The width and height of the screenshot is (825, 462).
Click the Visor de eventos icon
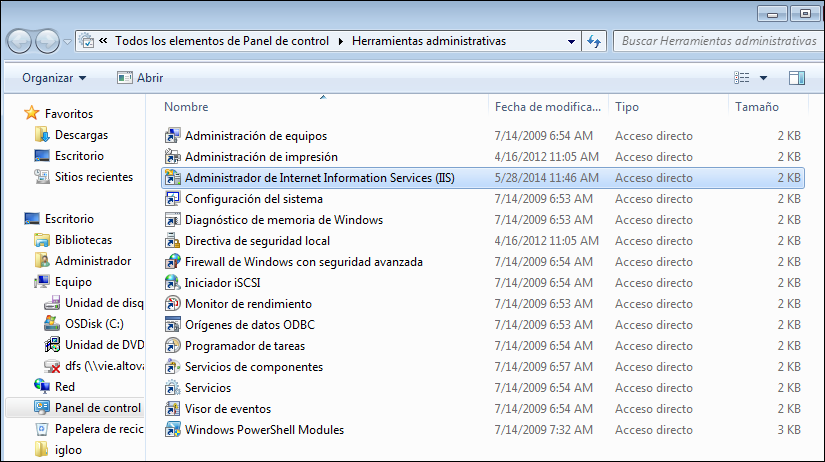tap(173, 409)
